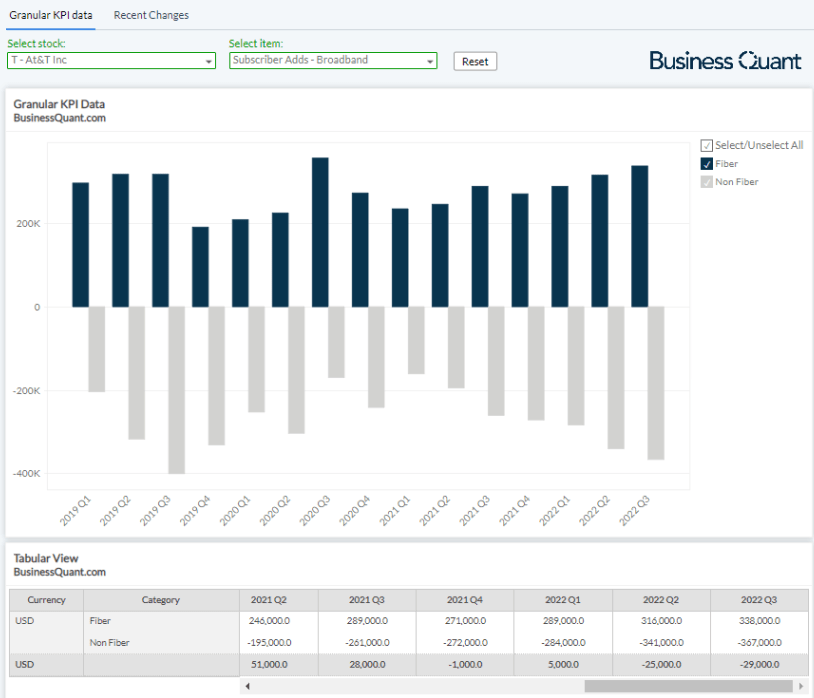Click the 2021 Q2 axis label
This screenshot has height=698, width=814.
435,511
